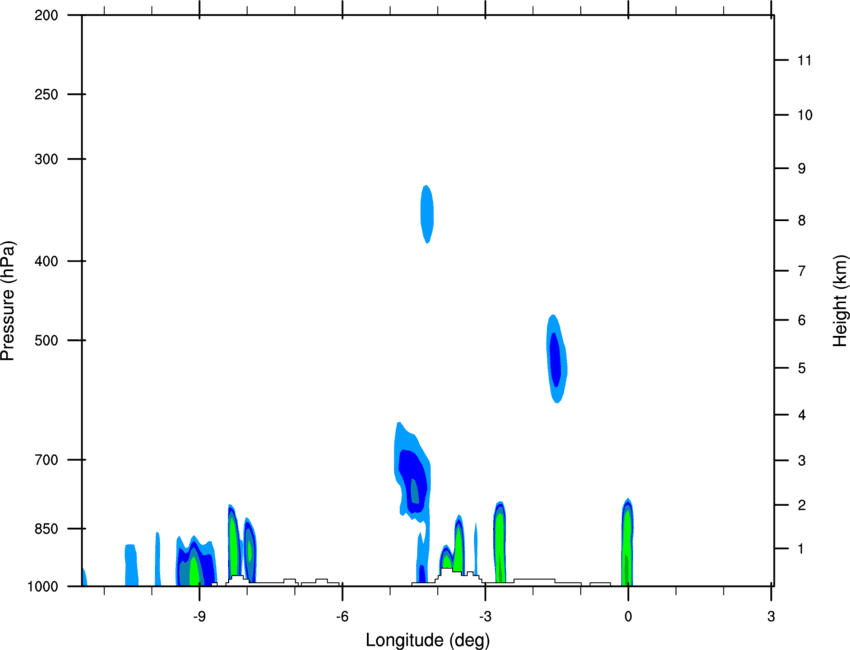850x650 pixels.
Task: Select the 200 pressure tick label
Action: (47, 15)
